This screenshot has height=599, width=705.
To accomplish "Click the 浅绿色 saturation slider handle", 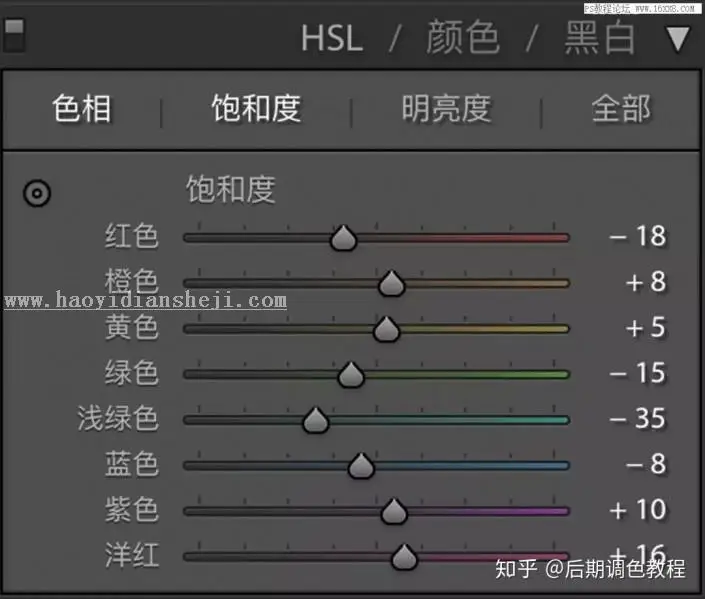I will [316, 420].
